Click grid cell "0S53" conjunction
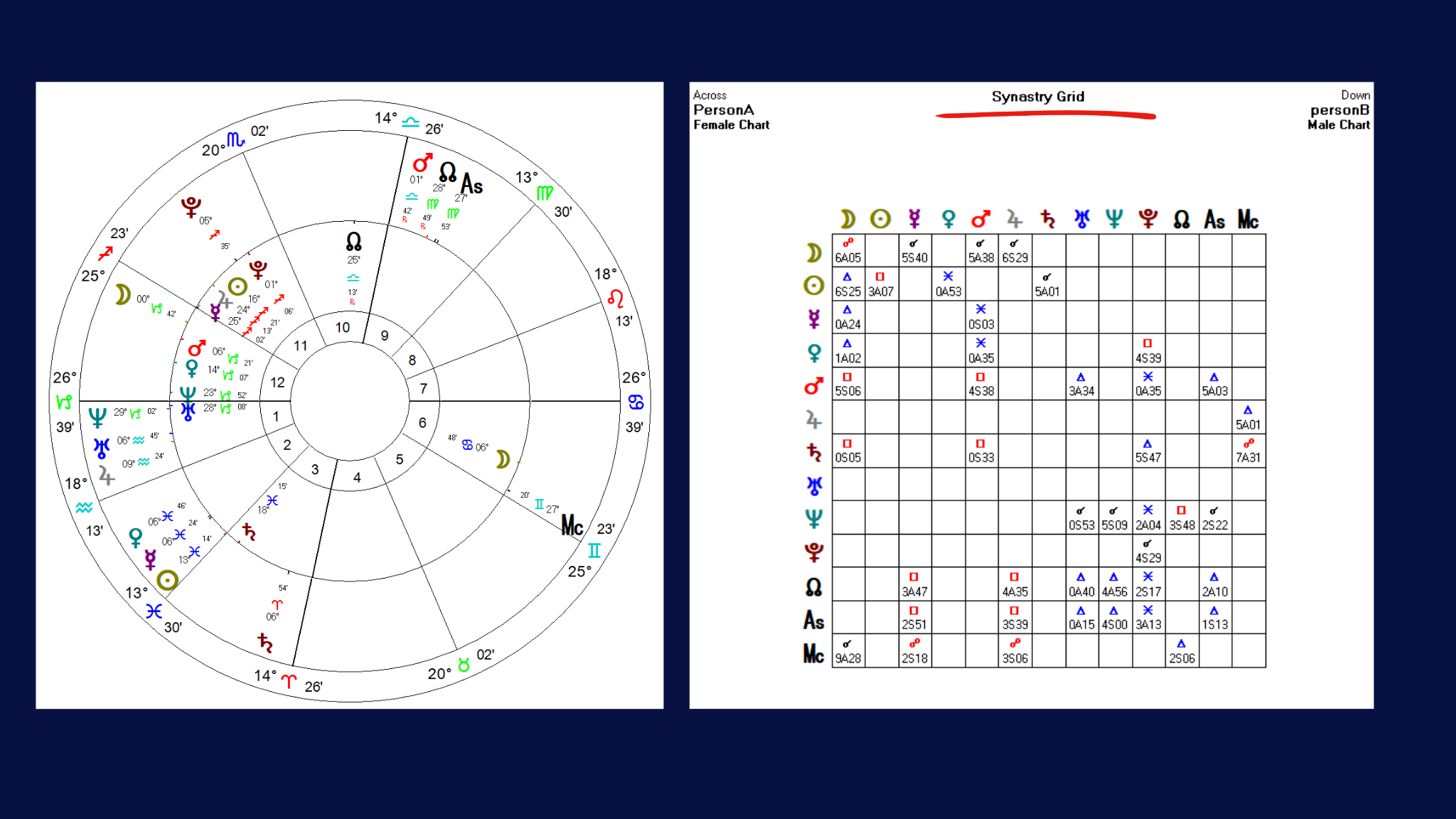Viewport: 1456px width, 819px height. [x=1081, y=518]
